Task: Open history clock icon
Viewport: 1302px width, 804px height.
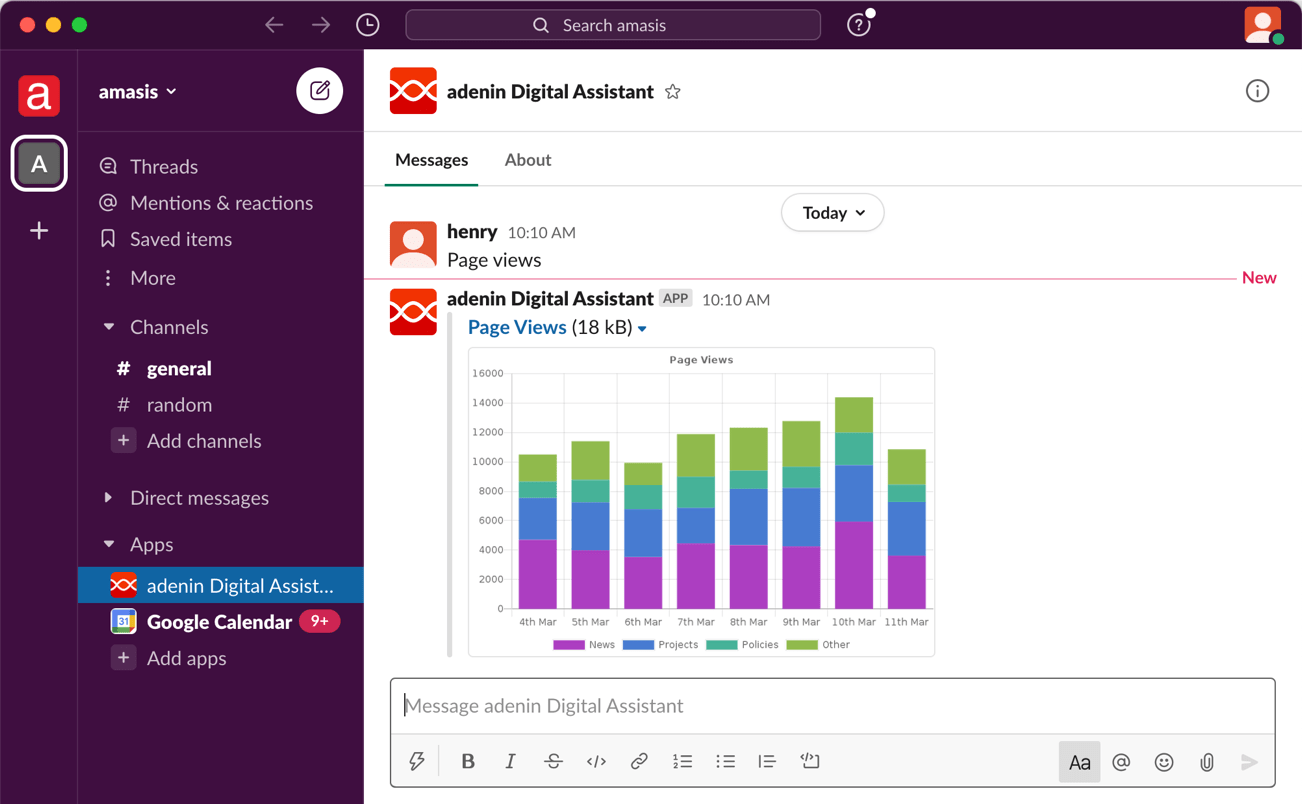Action: [368, 25]
